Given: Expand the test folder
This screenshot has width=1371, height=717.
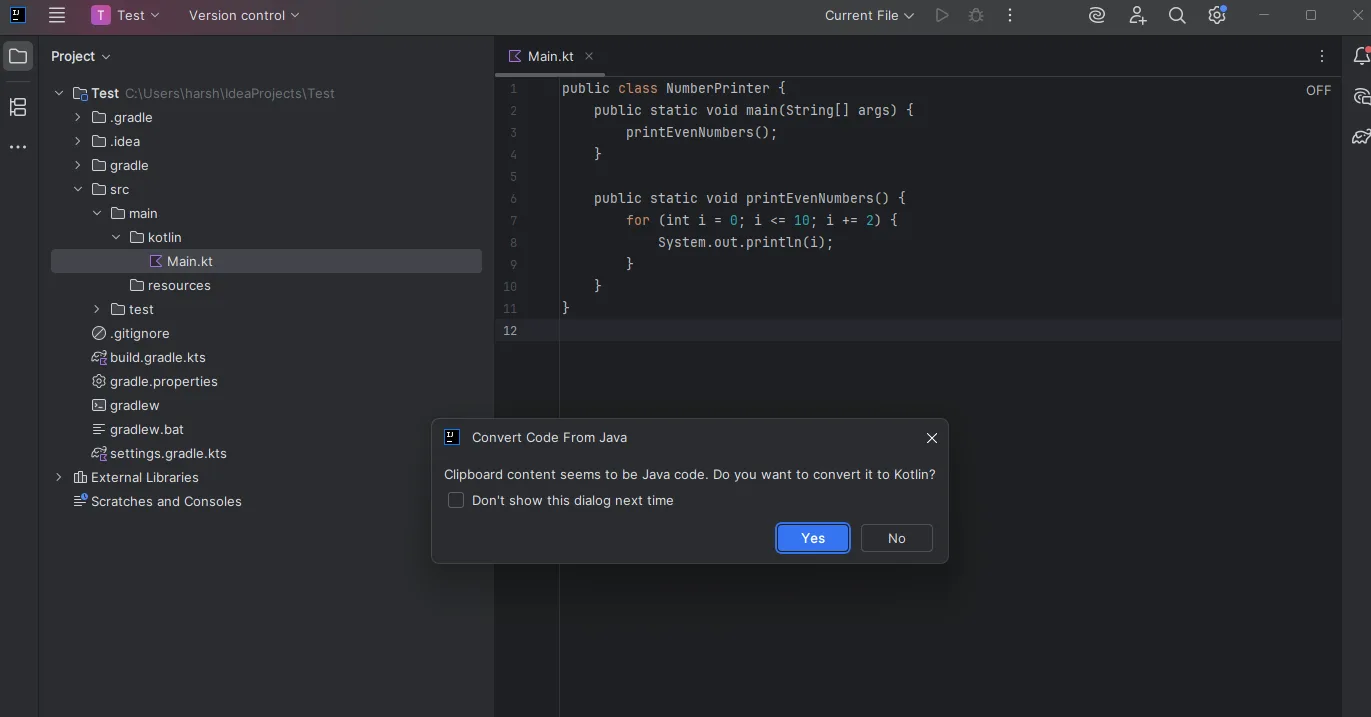Looking at the screenshot, I should [x=97, y=309].
